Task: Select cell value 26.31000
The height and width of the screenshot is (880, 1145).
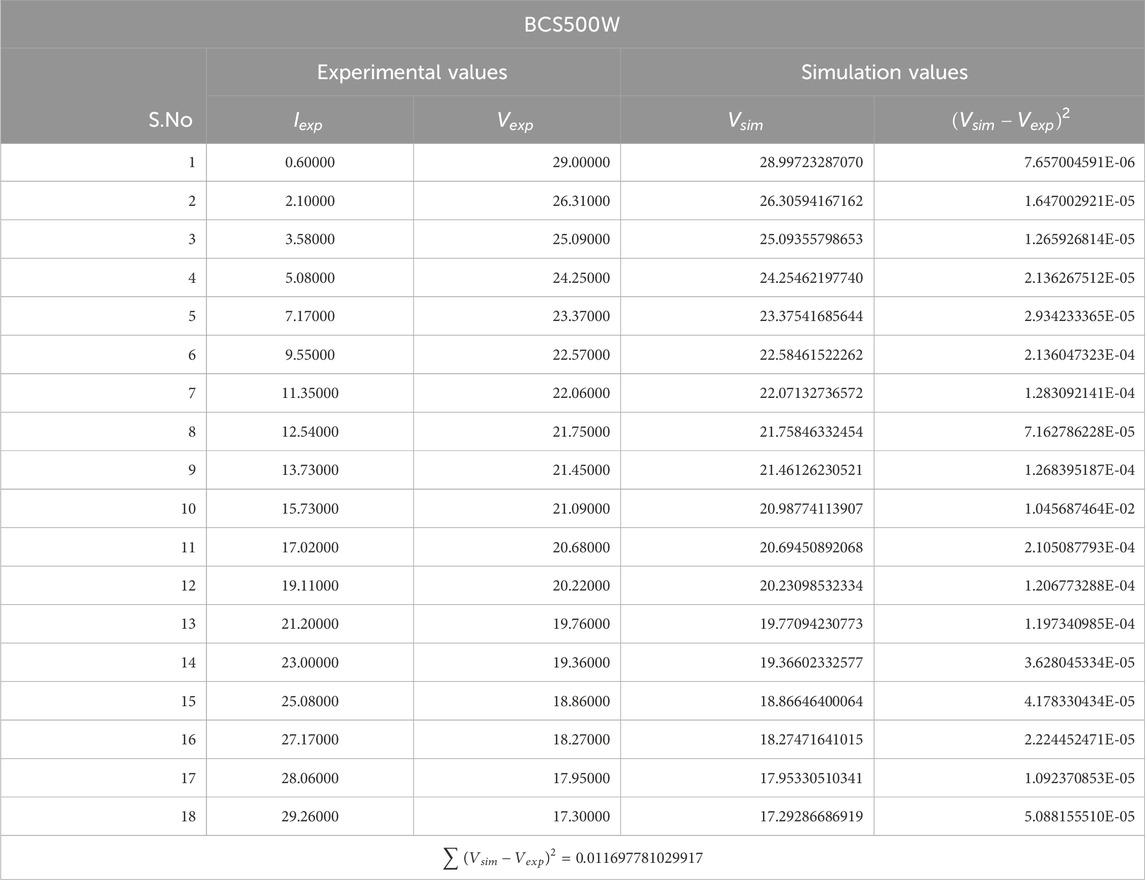Action: pos(581,201)
